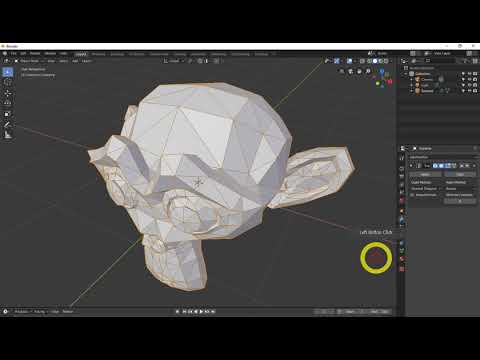Open the Edit menu
Image resolution: width=480 pixels, height=360 pixels.
click(x=23, y=53)
